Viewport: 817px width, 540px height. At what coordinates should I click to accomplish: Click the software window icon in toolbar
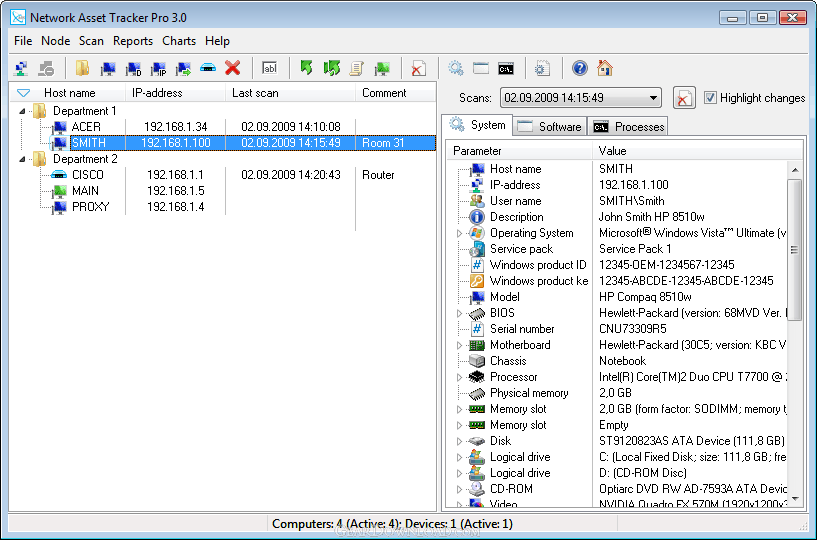click(480, 68)
